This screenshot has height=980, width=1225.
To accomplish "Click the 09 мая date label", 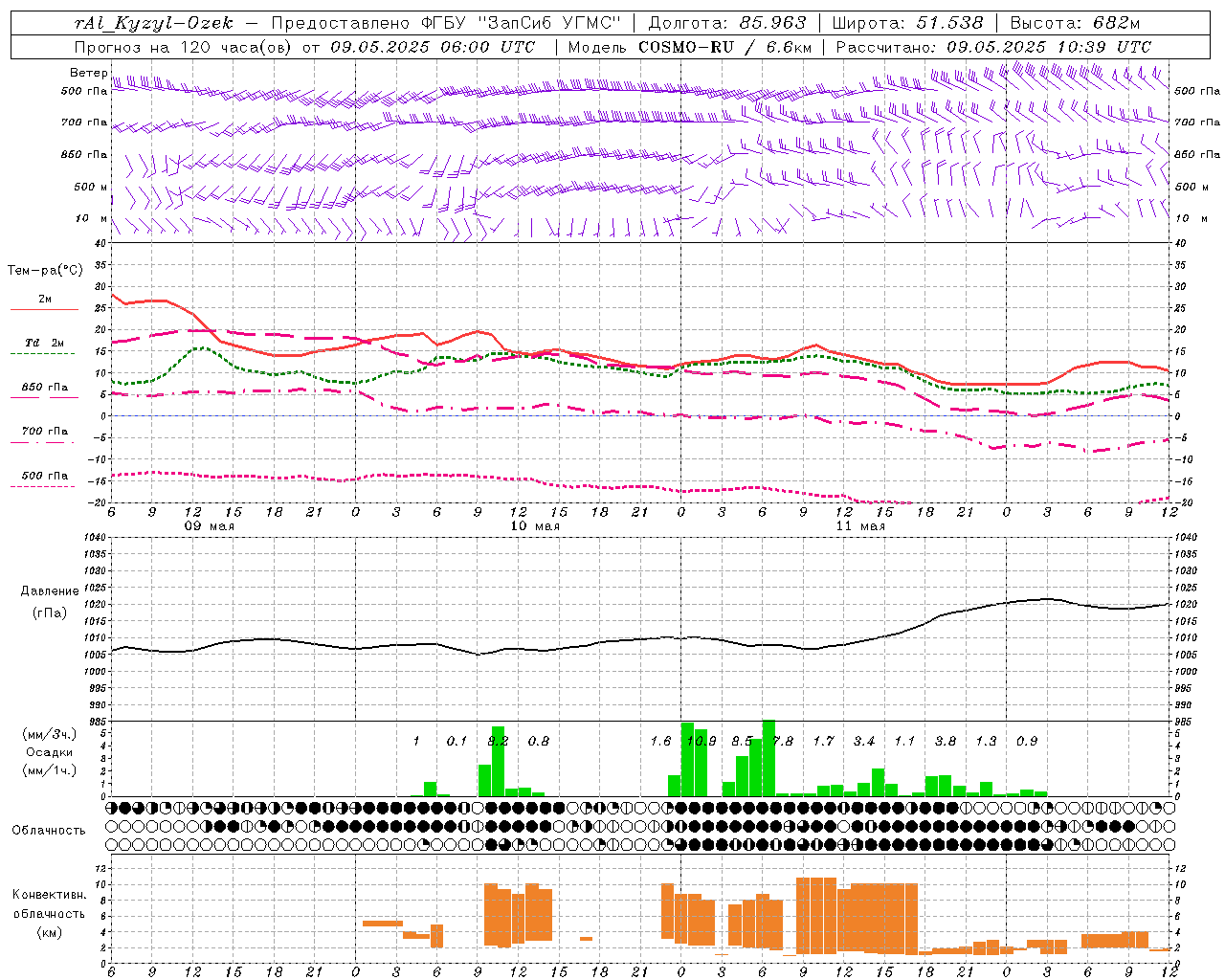I will point(209,526).
